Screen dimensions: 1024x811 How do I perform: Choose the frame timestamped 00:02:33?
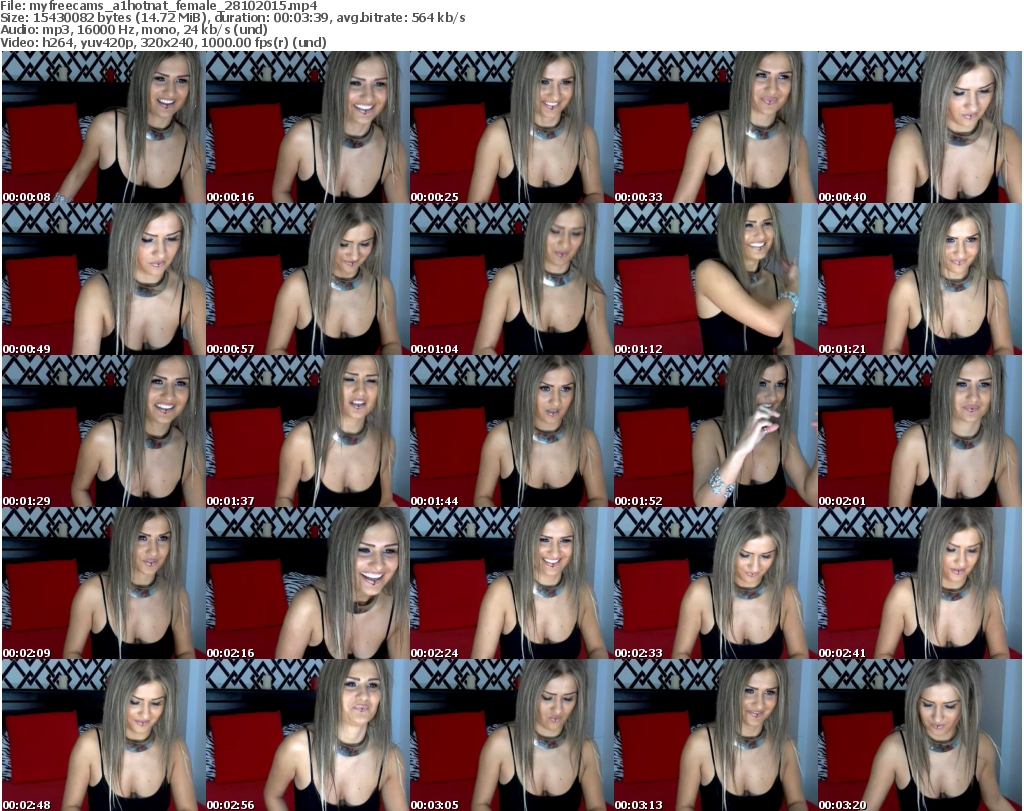tap(716, 584)
